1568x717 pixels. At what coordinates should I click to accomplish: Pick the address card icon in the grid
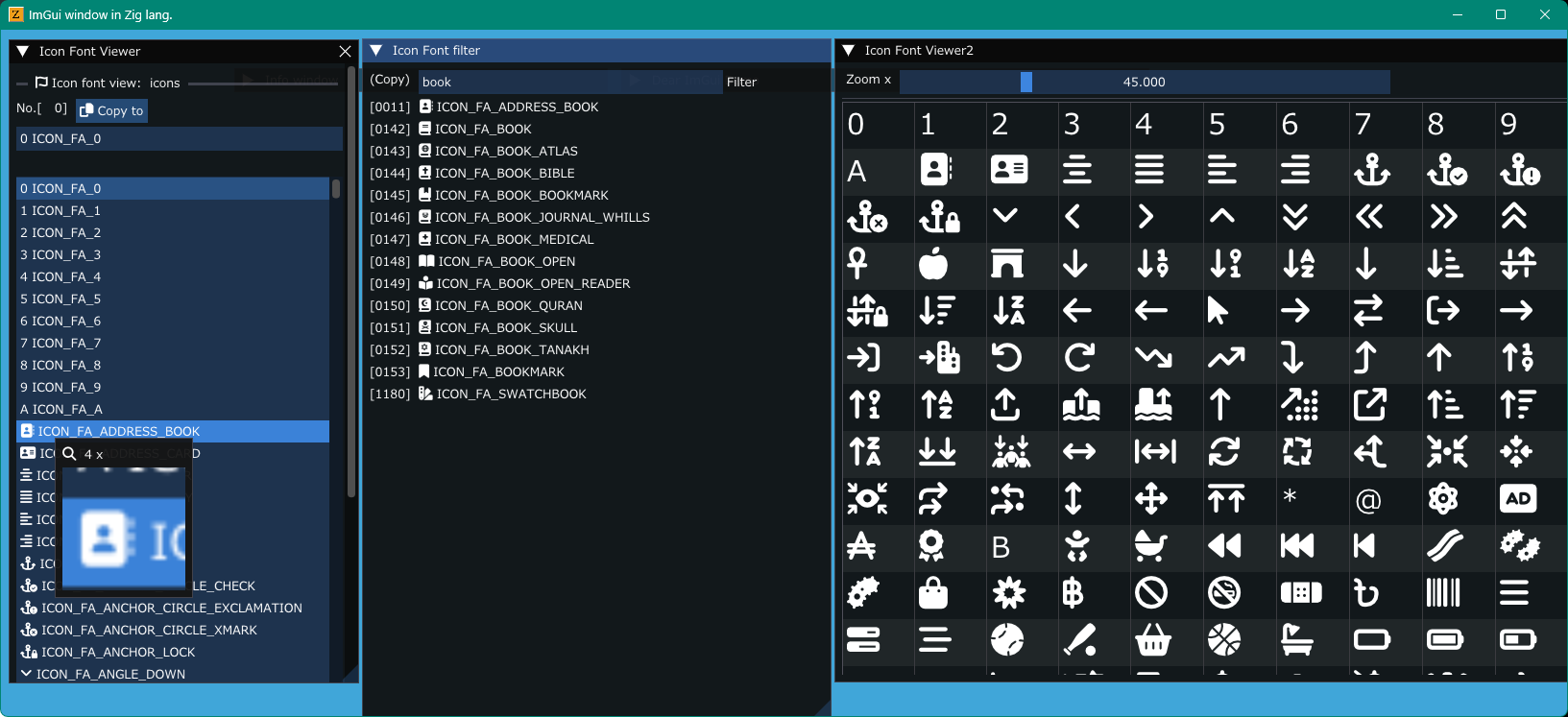tap(1009, 170)
